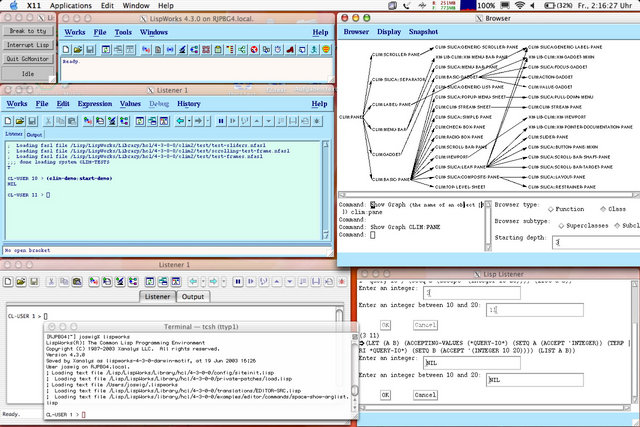Click microscope icon in blue Listener 1 toolbar
The width and height of the screenshot is (640, 427).
(x=112, y=121)
